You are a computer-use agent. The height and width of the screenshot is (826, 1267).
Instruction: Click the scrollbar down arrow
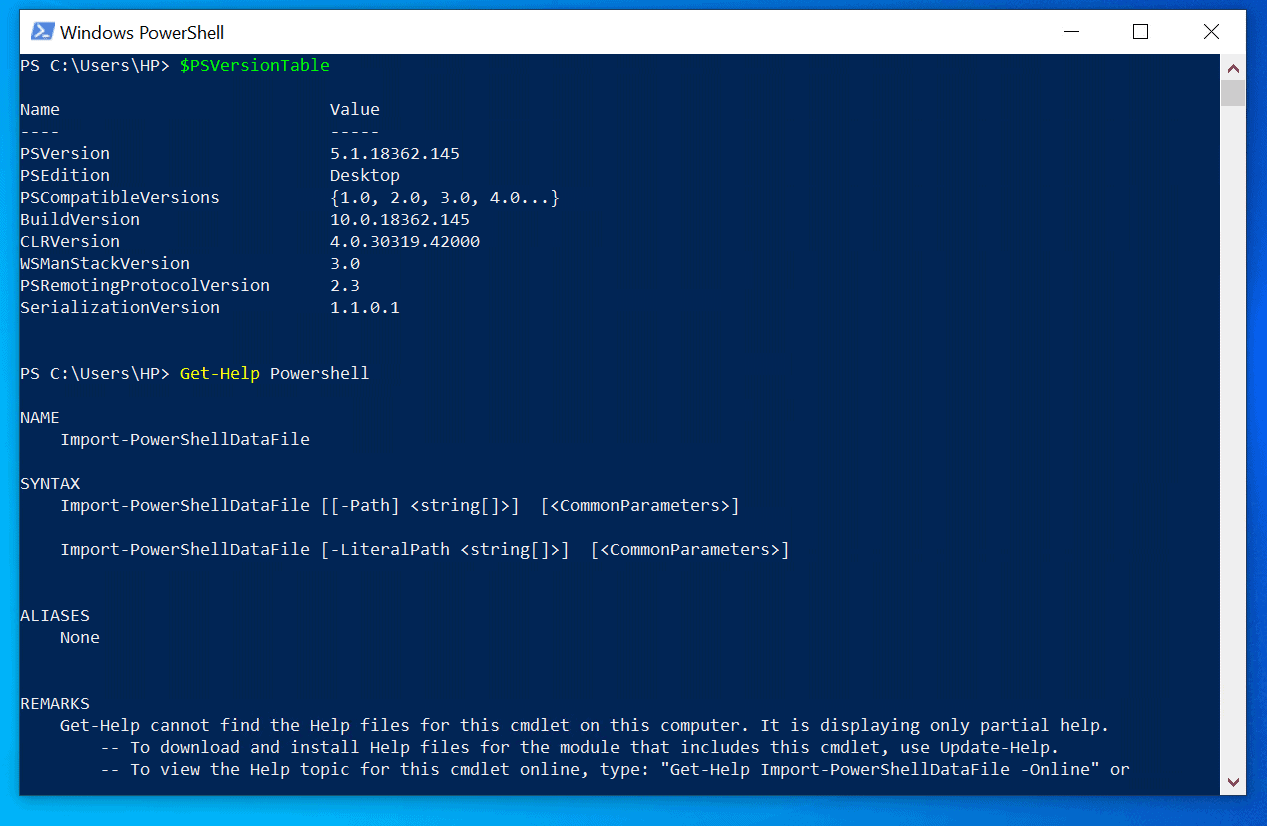tap(1233, 782)
